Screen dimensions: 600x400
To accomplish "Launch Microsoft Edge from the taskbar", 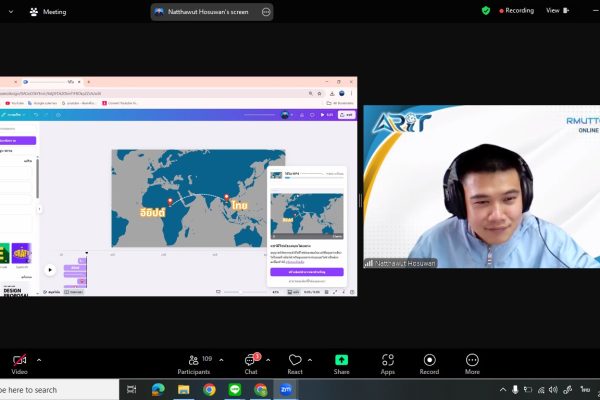I will (x=158, y=390).
